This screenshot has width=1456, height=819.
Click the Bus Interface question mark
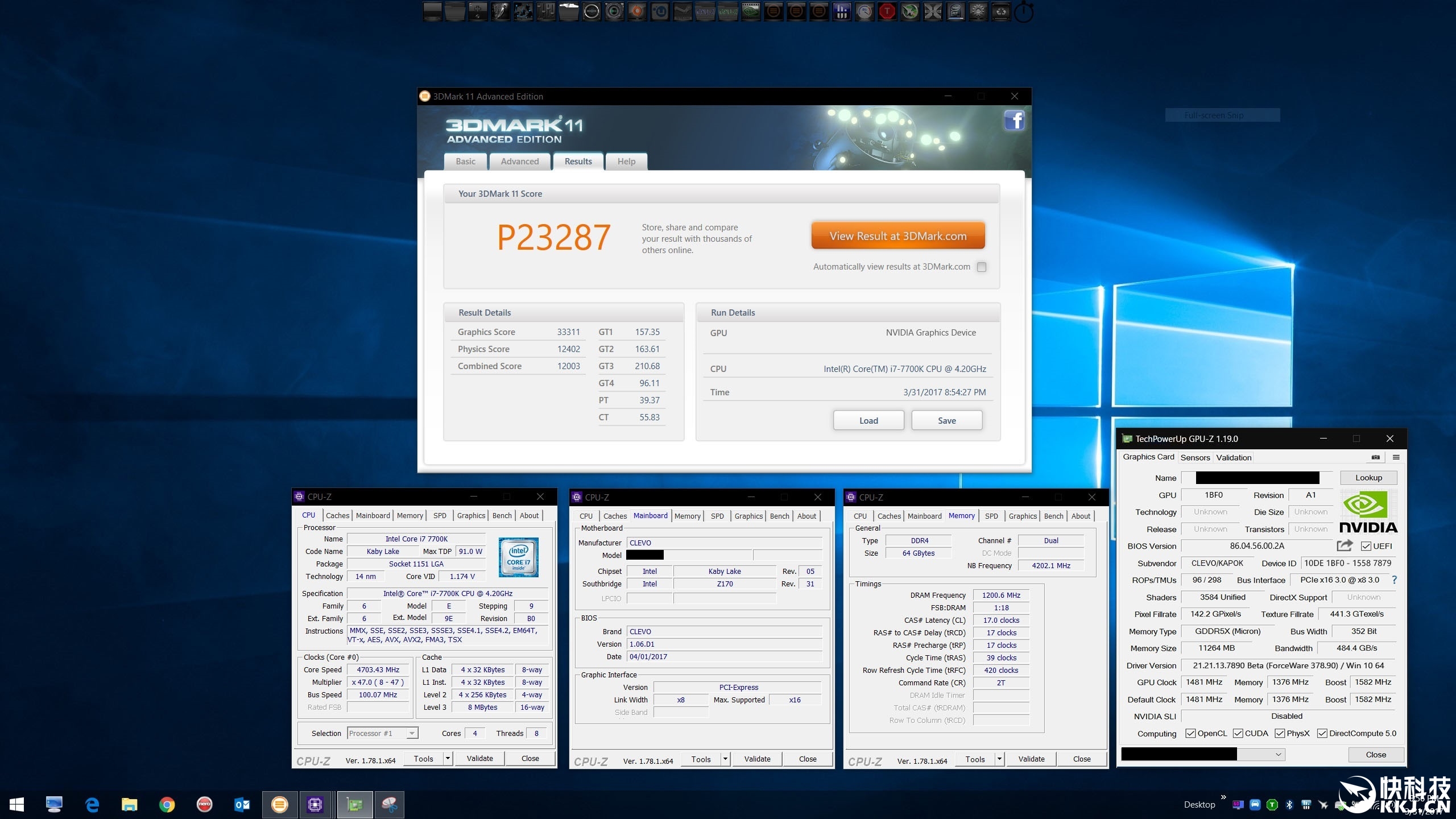click(1394, 580)
